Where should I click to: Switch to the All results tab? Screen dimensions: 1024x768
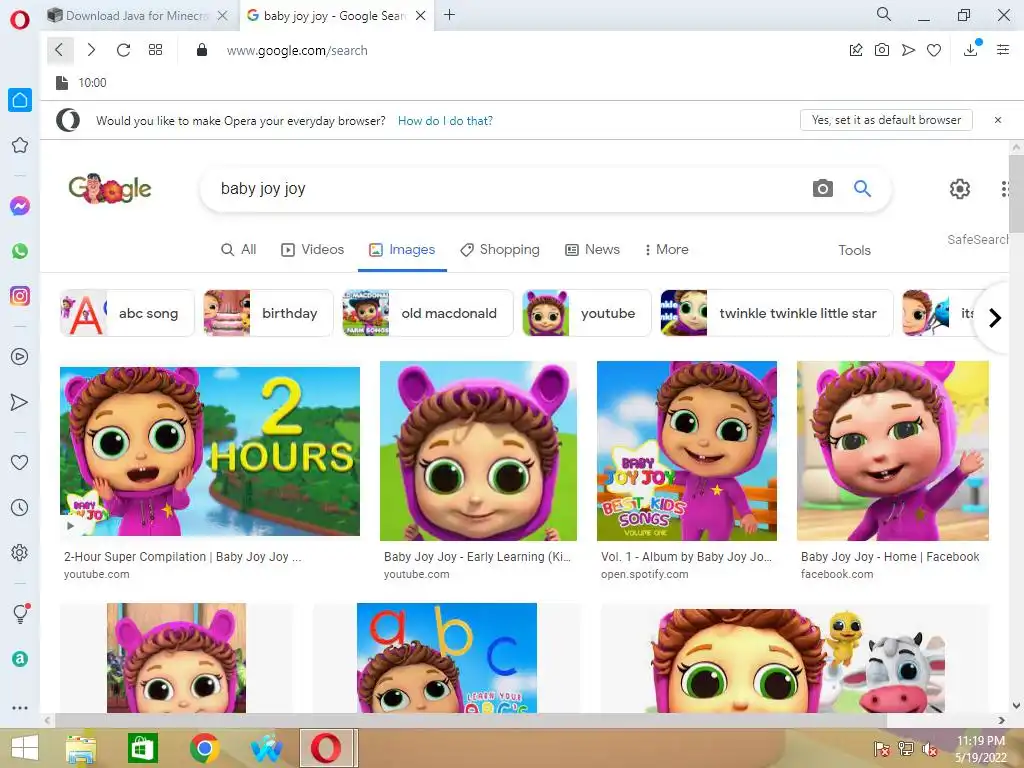pyautogui.click(x=238, y=249)
